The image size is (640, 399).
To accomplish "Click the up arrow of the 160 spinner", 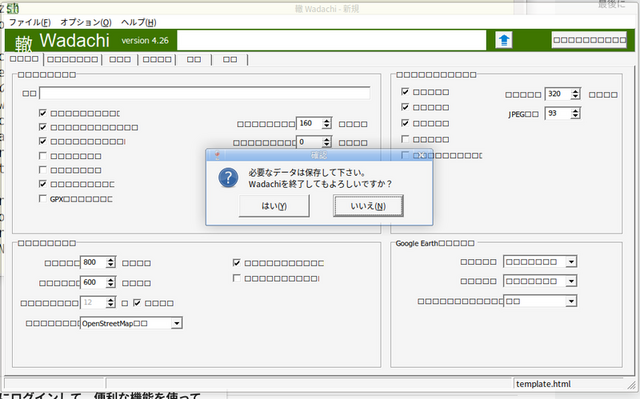I will click(x=327, y=120).
